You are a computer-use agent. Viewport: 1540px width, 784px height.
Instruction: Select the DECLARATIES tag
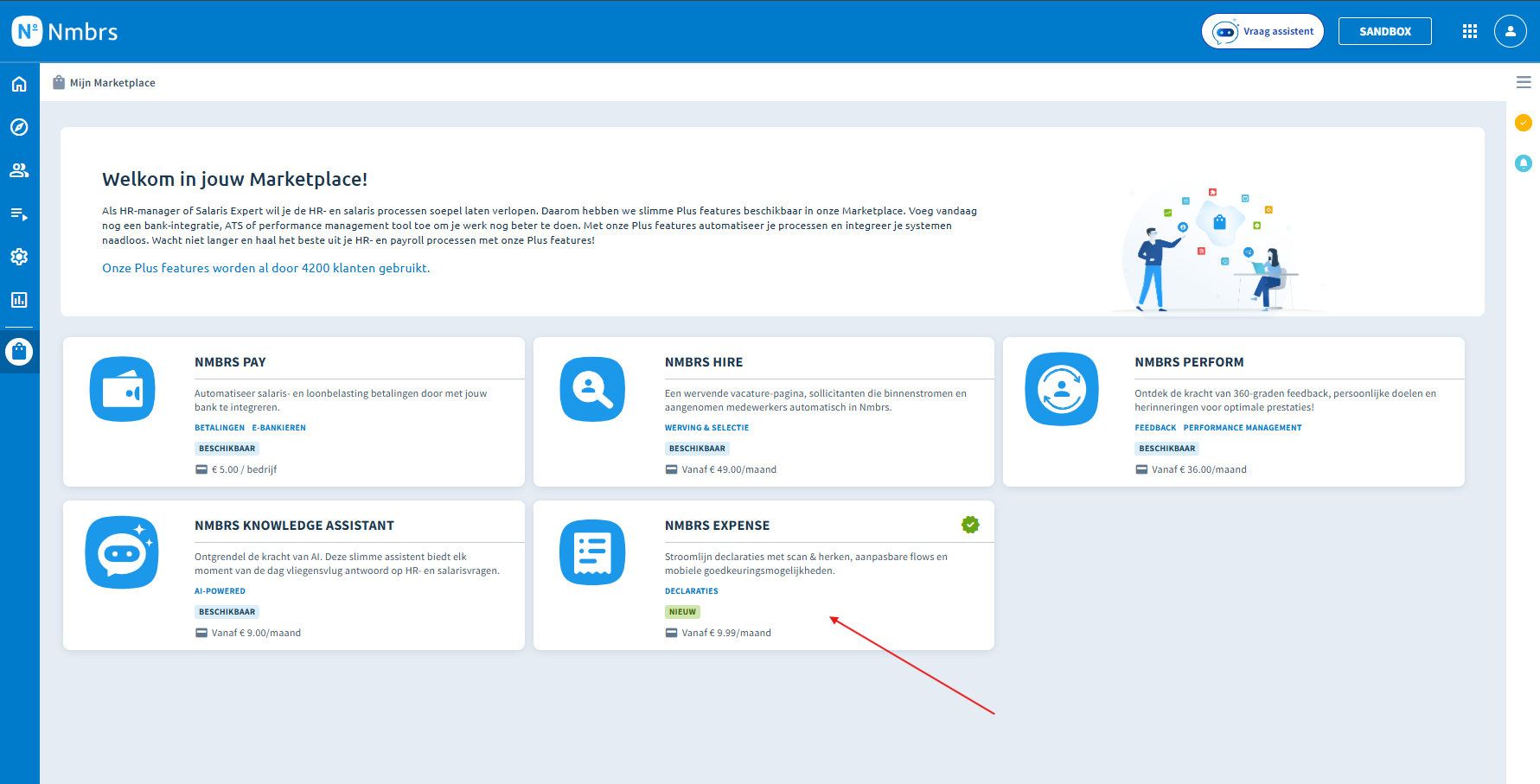pos(691,591)
